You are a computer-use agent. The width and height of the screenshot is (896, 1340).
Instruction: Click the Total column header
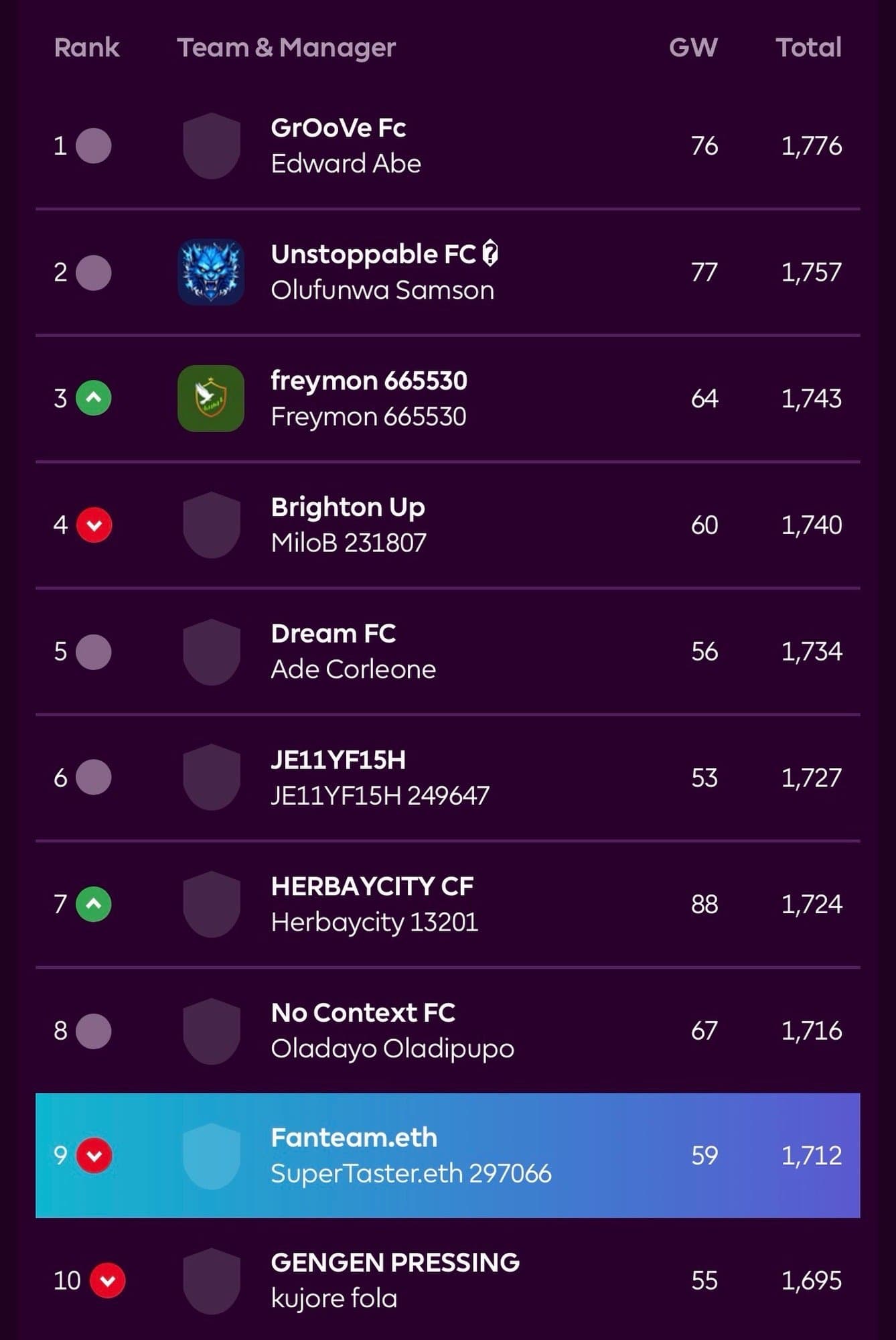[x=808, y=48]
